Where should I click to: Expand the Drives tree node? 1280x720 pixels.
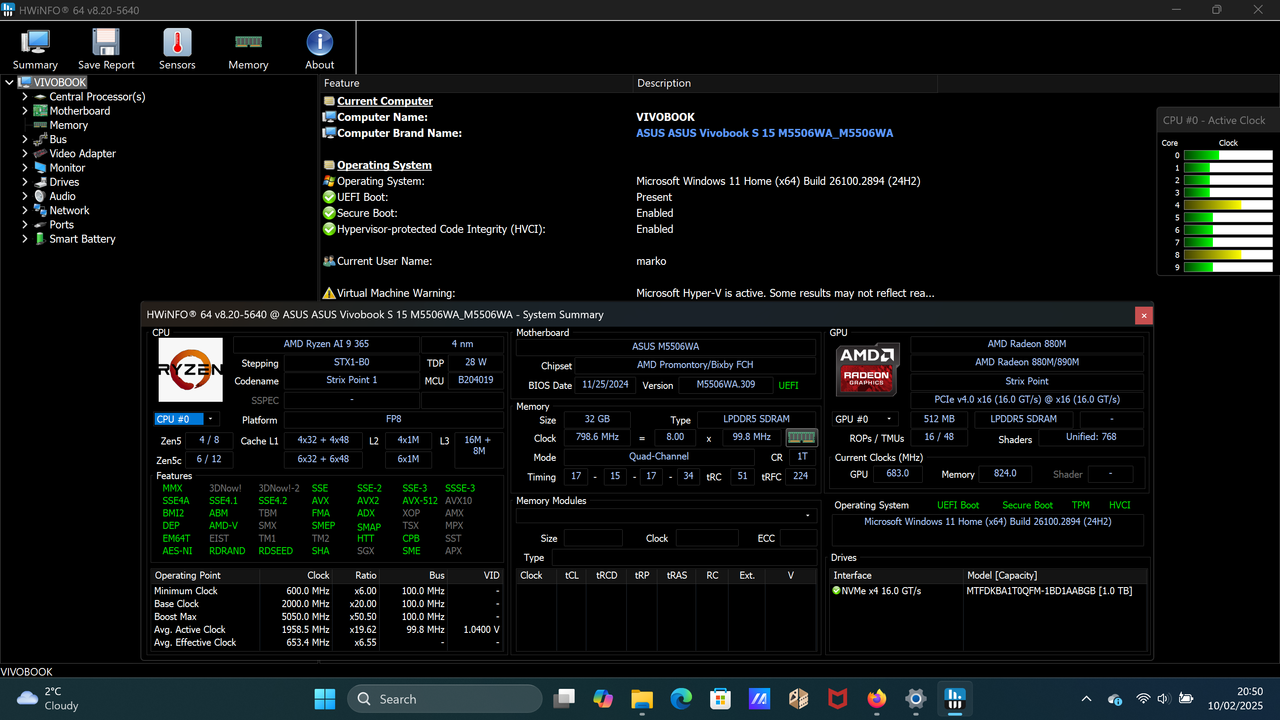[x=25, y=182]
